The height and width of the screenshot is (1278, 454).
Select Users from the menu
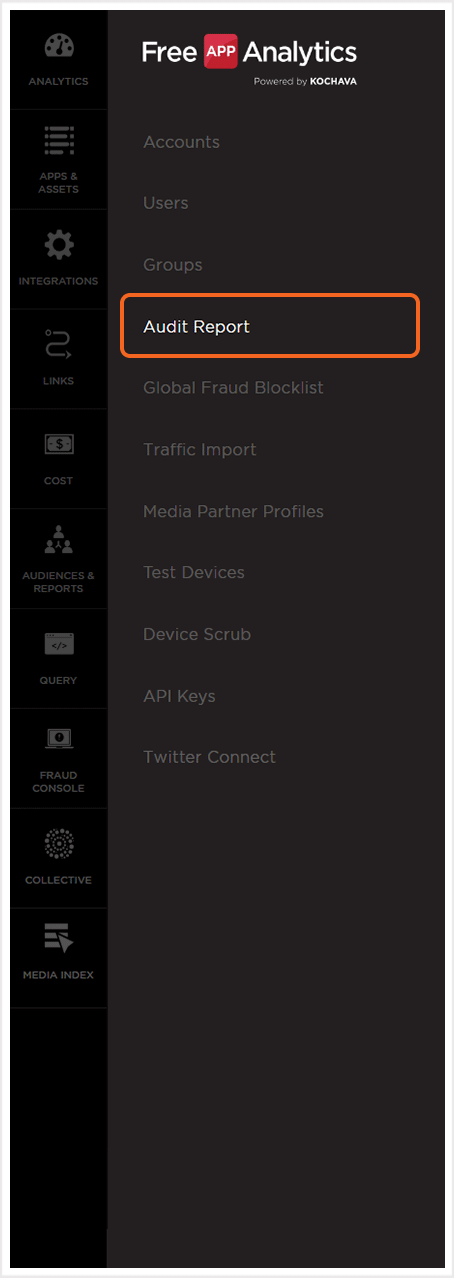pos(166,203)
